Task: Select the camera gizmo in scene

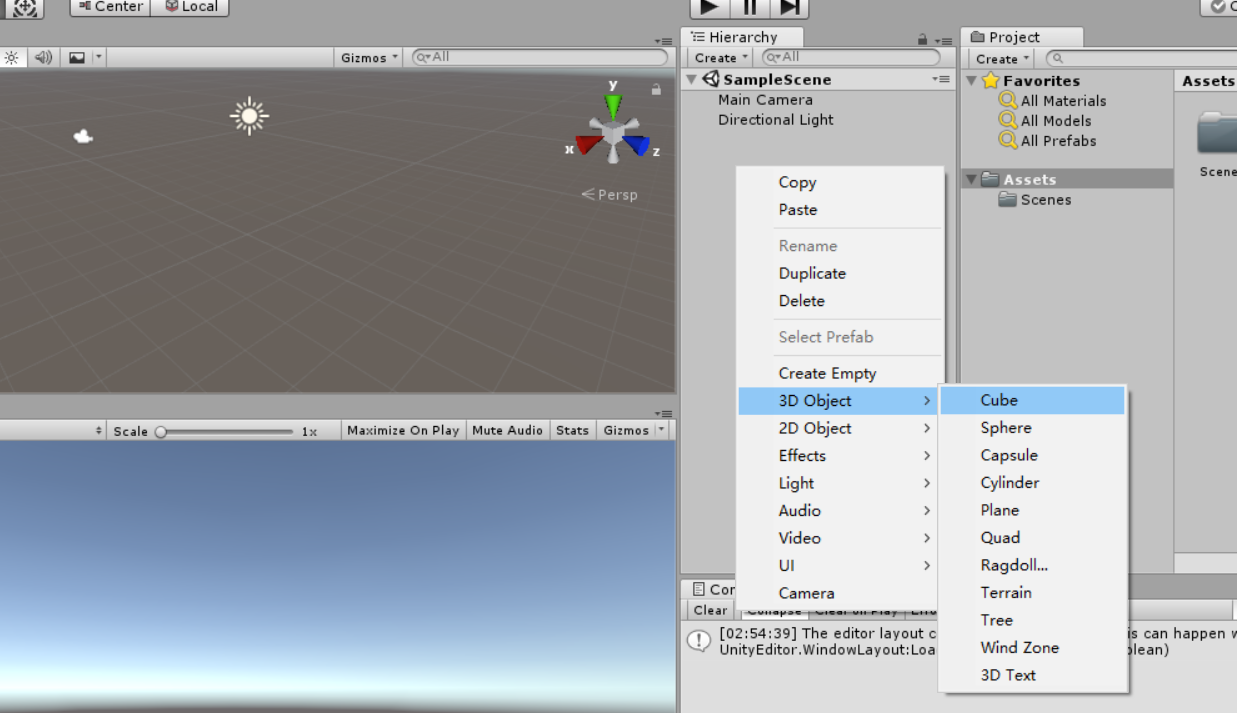Action: 83,136
